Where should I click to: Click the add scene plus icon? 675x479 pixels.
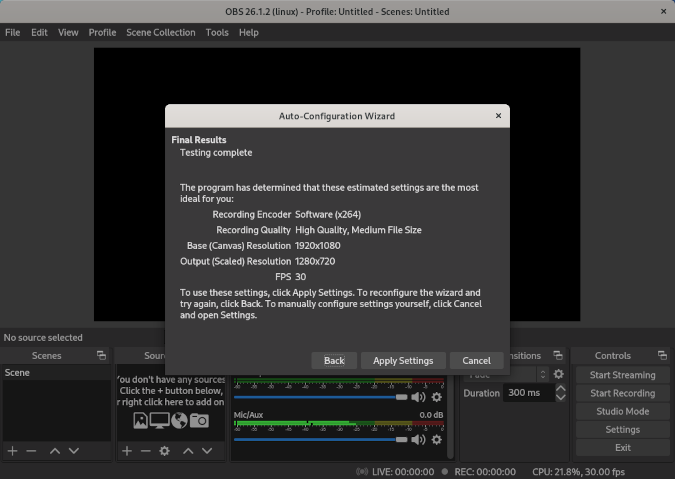[x=13, y=451]
